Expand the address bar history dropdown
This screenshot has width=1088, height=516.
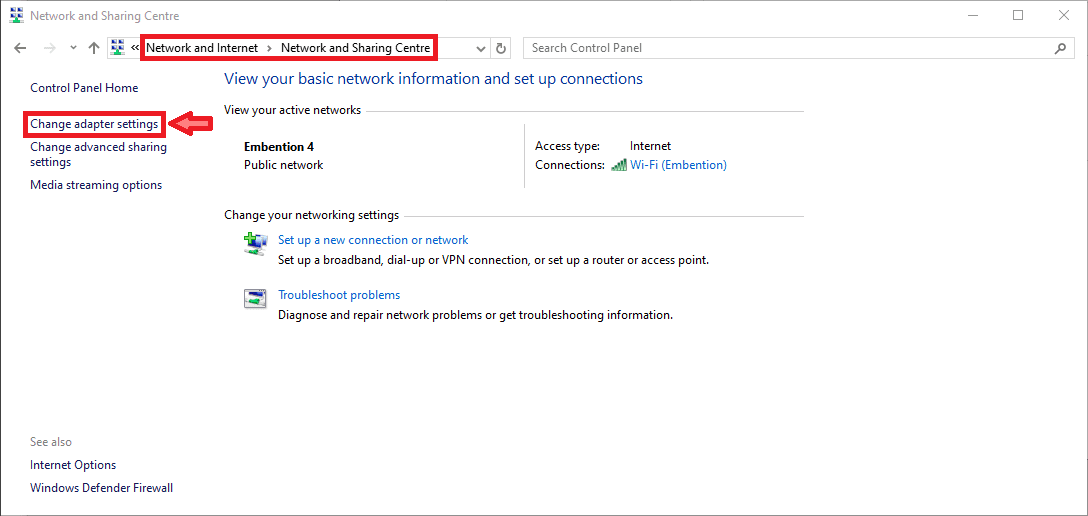point(481,48)
